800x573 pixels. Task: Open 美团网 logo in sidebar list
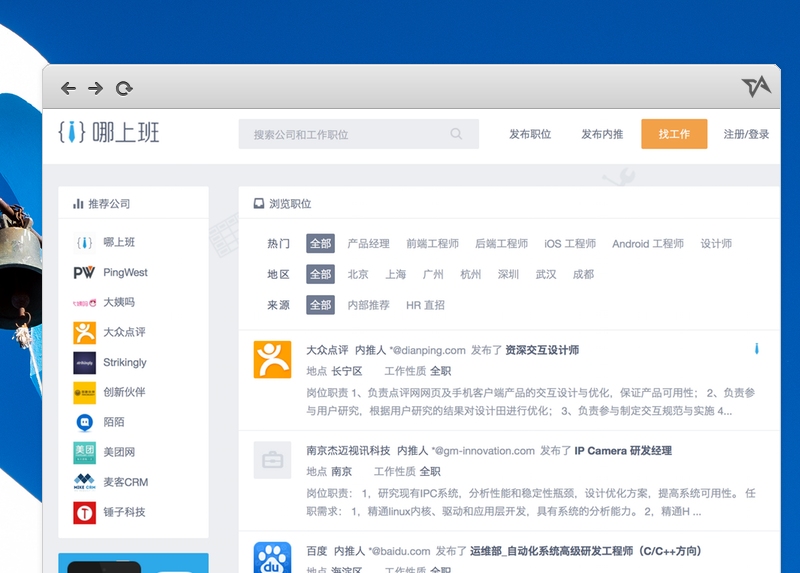pyautogui.click(x=84, y=453)
